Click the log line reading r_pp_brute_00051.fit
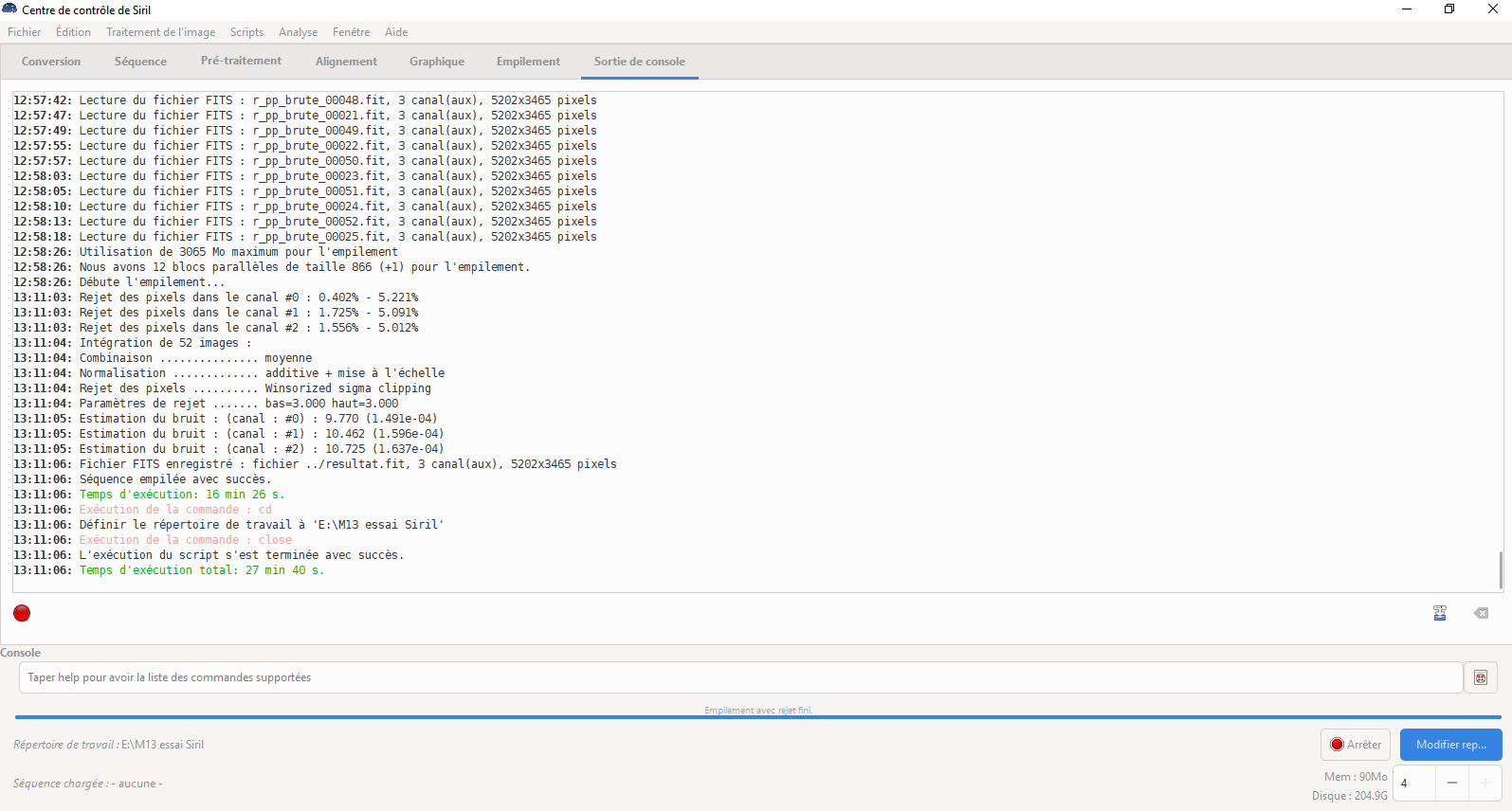The image size is (1512, 811). (305, 191)
